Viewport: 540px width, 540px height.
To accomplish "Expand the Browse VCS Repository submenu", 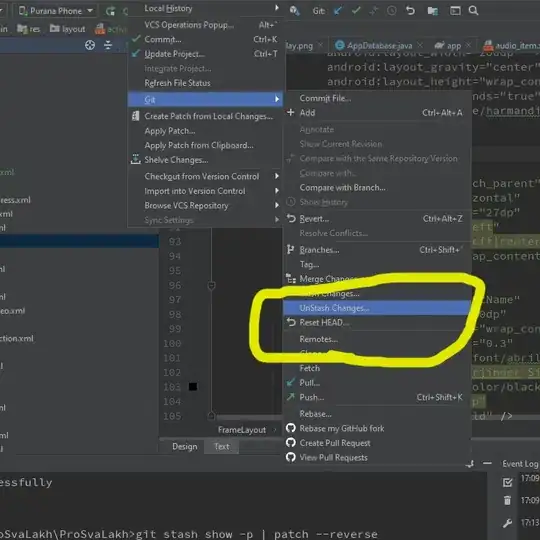I will (206, 206).
